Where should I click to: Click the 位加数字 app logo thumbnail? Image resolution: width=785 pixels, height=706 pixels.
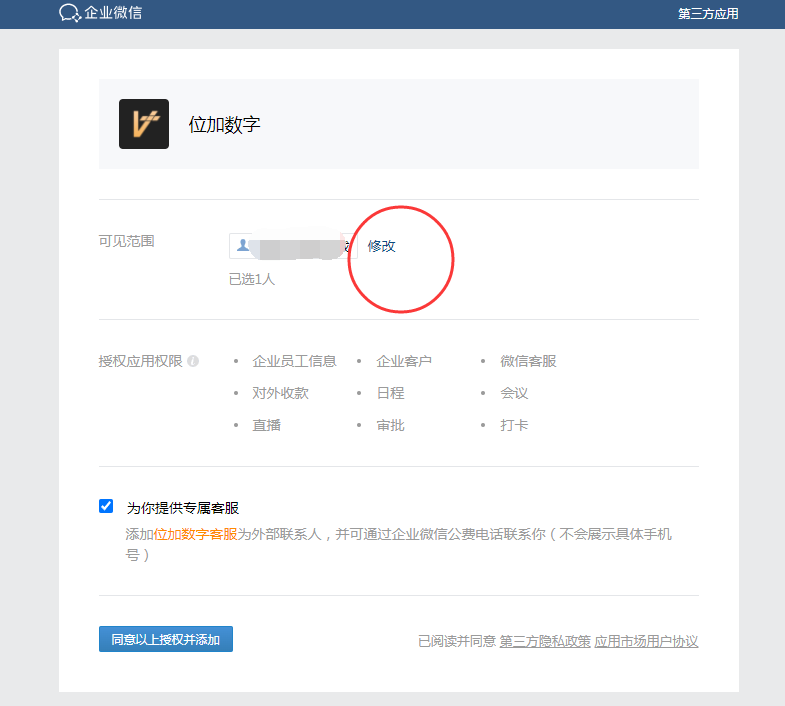(144, 124)
